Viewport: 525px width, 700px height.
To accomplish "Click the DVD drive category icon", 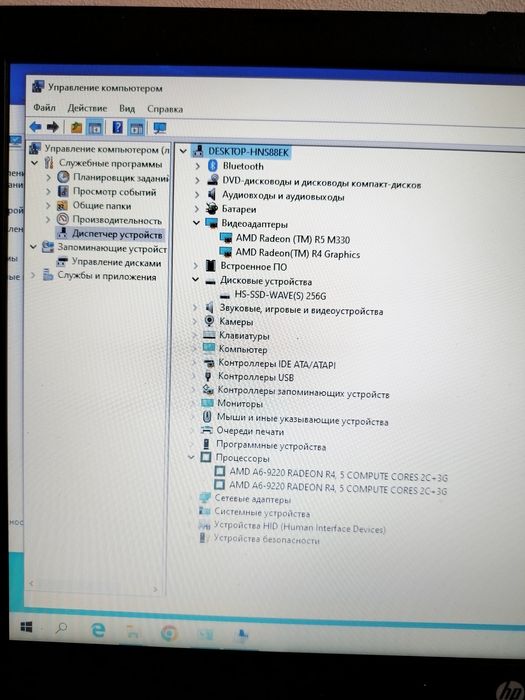I will click(212, 180).
